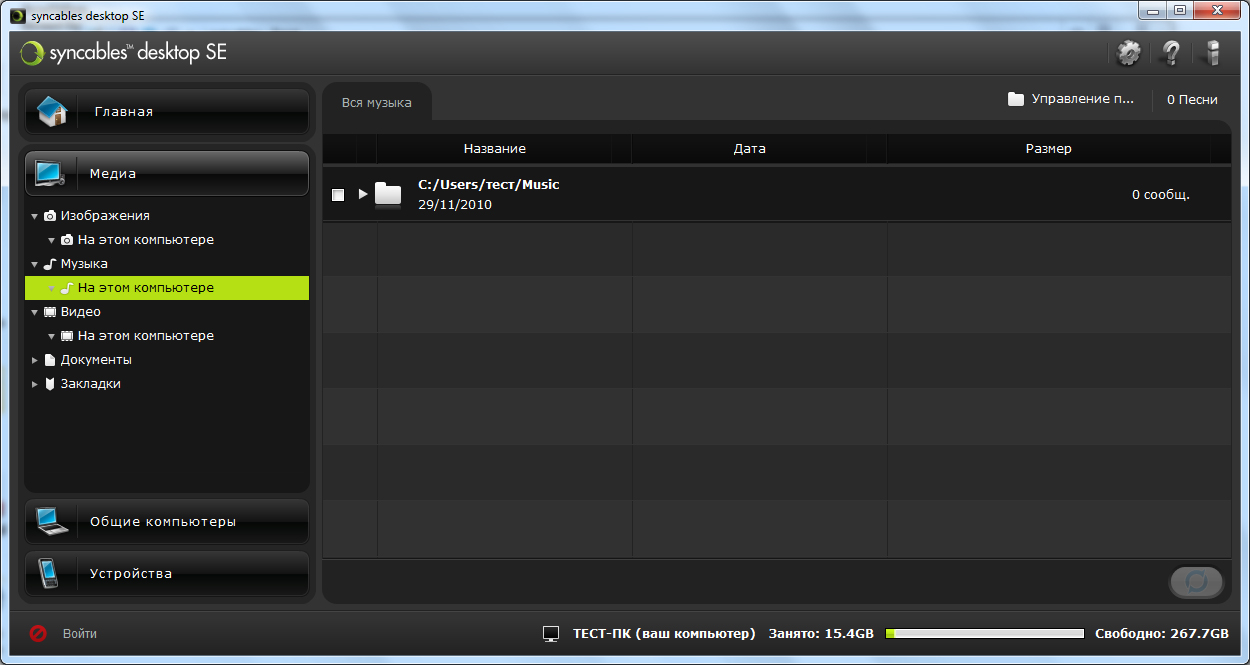Open the Медиа section
The width and height of the screenshot is (1250, 665).
click(167, 173)
